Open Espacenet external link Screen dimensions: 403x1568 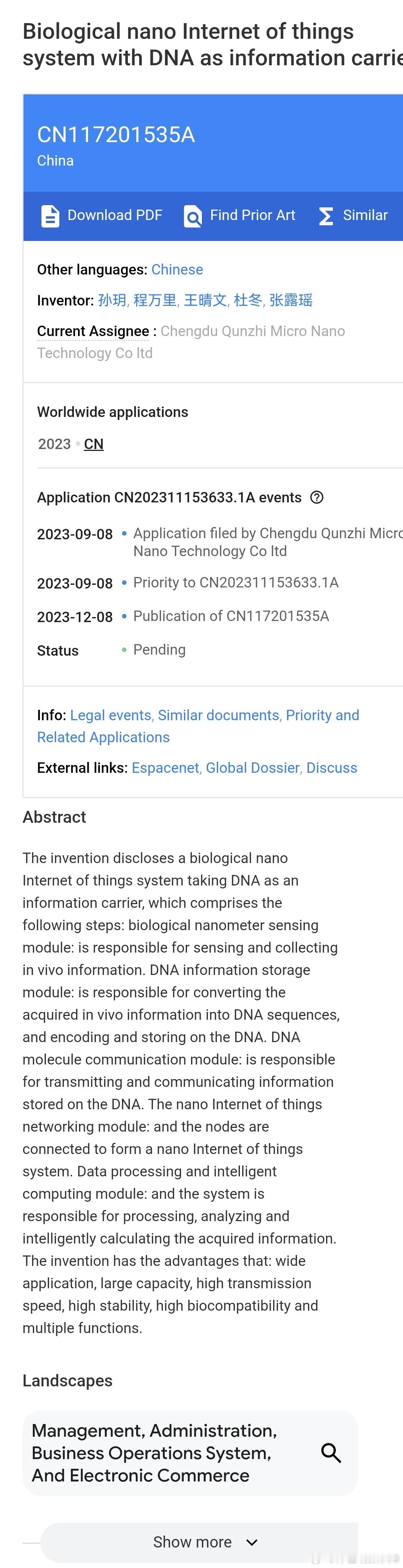point(166,768)
